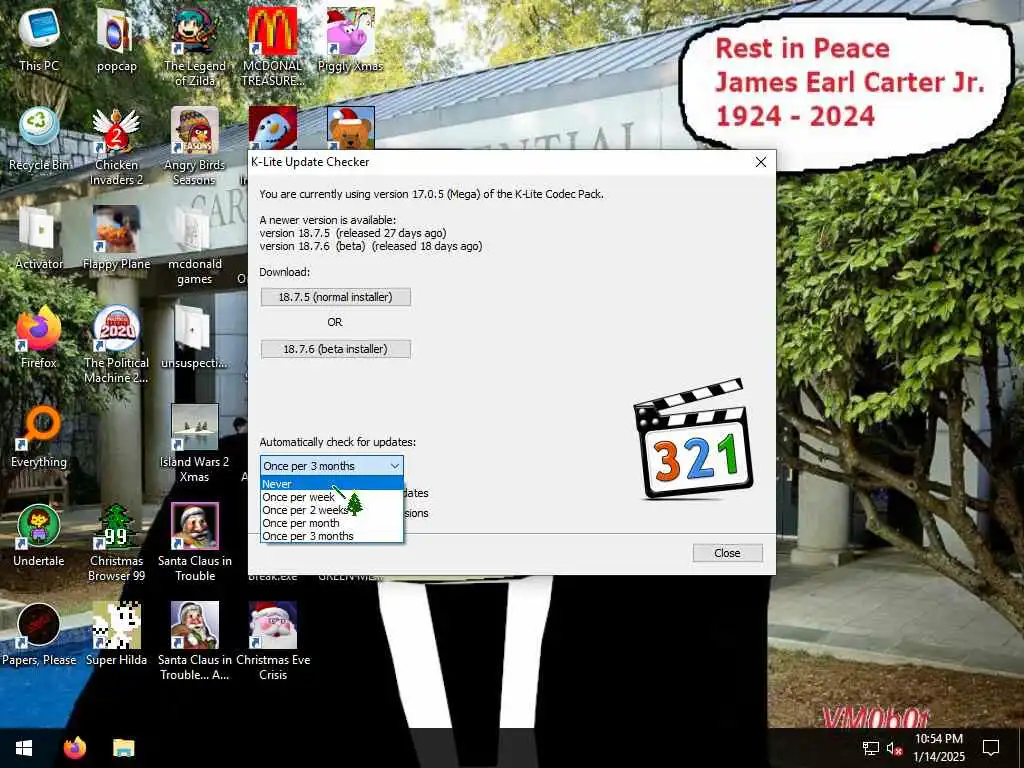Click the 'Automatically check for updates:' label

coord(338,442)
